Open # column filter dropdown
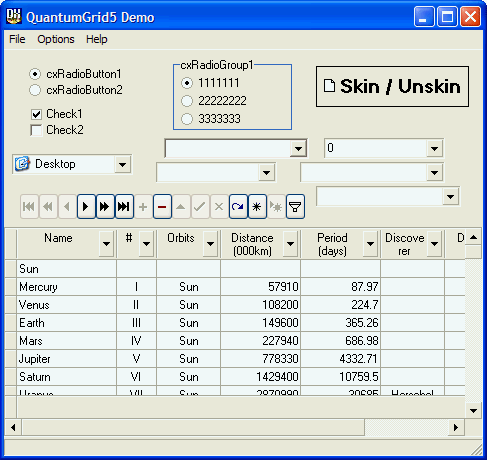Screen dimensions: 487x460 146,244
